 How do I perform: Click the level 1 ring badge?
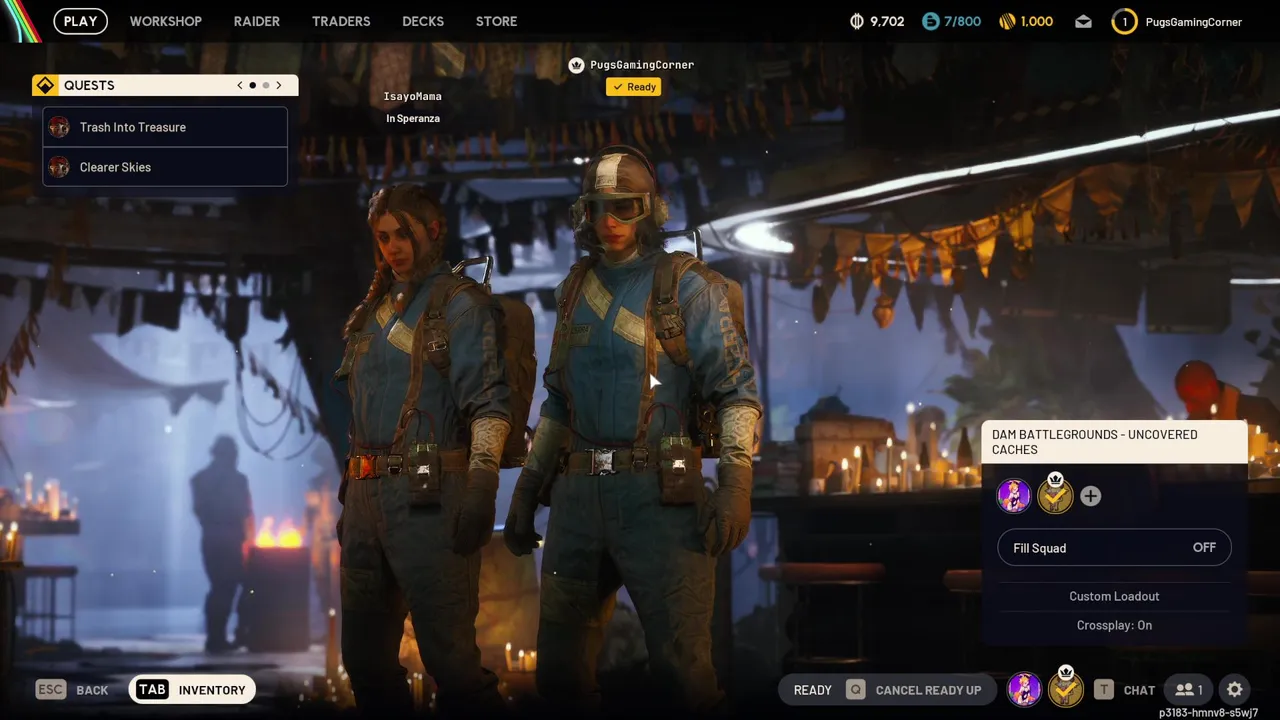(1124, 21)
